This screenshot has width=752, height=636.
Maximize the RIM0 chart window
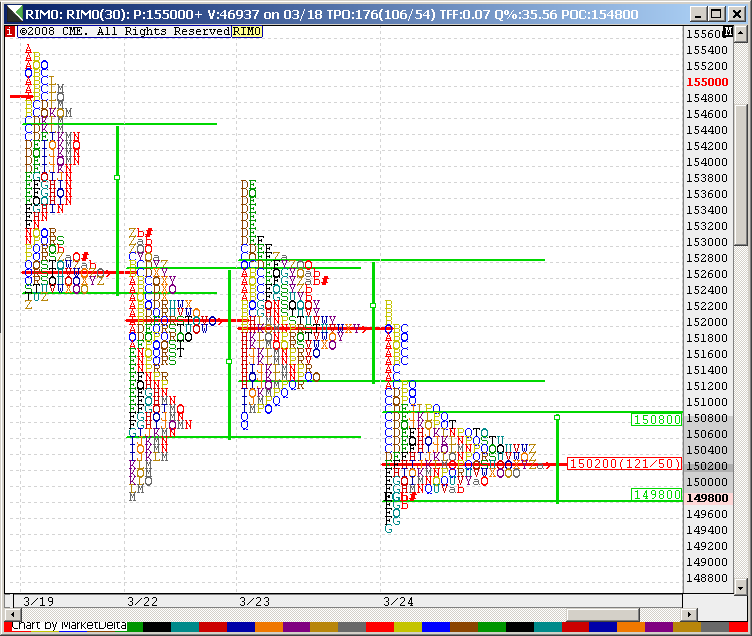click(x=717, y=15)
